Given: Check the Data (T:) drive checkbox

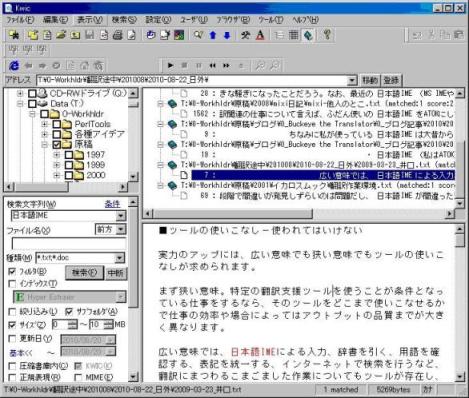Looking at the screenshot, I should click(x=32, y=104).
